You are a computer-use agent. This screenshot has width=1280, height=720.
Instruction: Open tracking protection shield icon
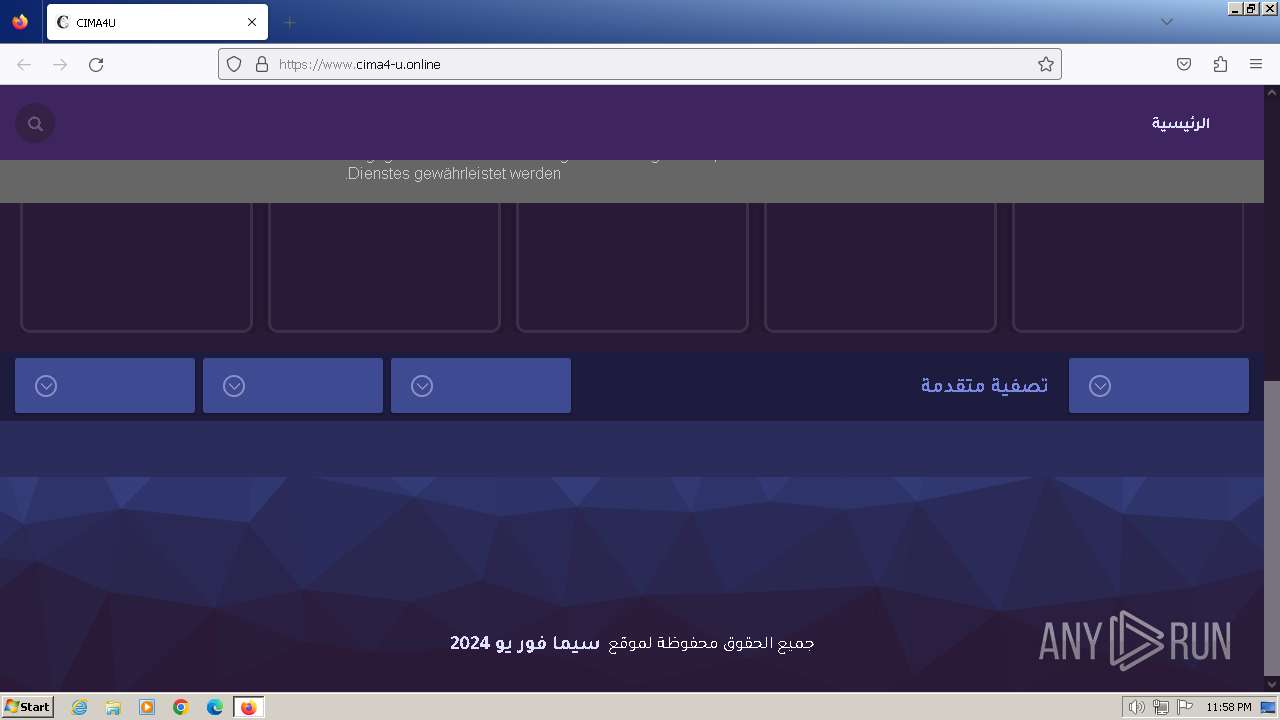tap(234, 64)
